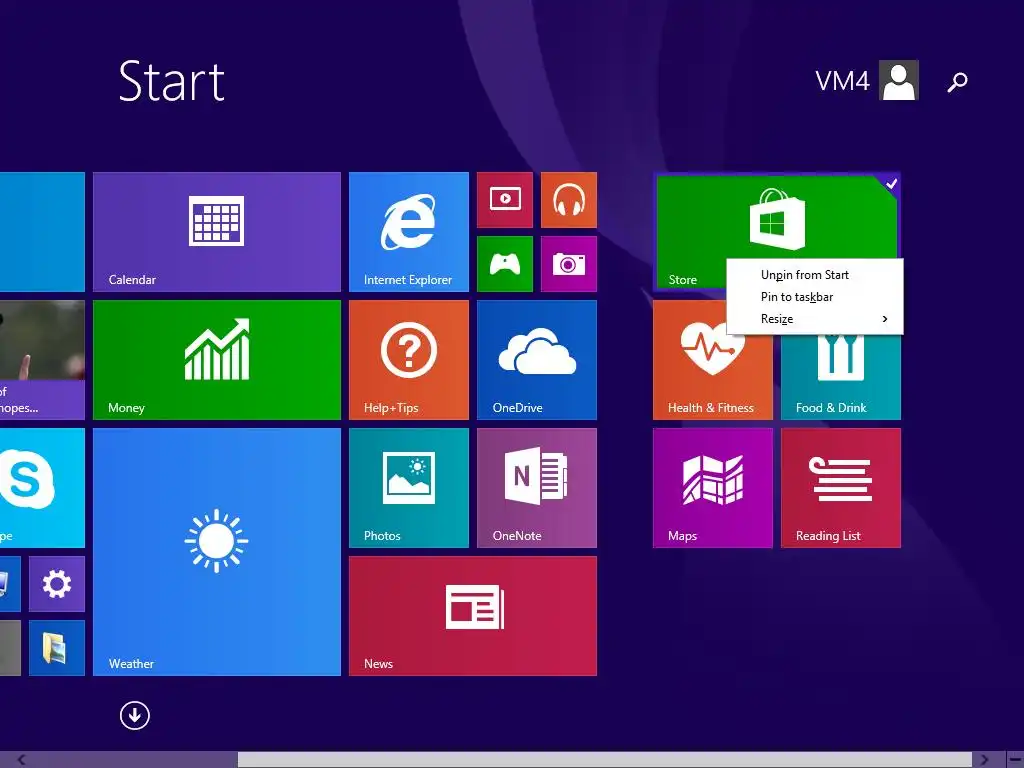Show all apps with down arrow button

coord(135,715)
